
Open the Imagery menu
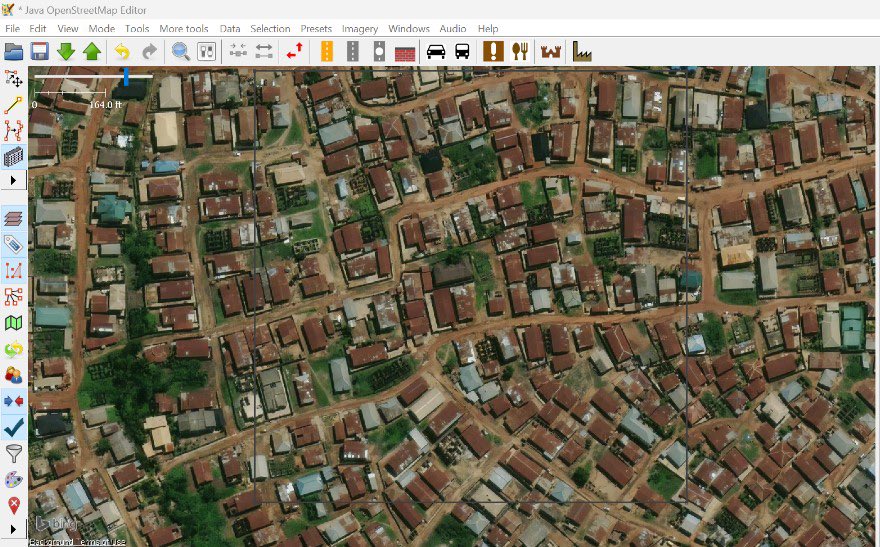pos(360,29)
